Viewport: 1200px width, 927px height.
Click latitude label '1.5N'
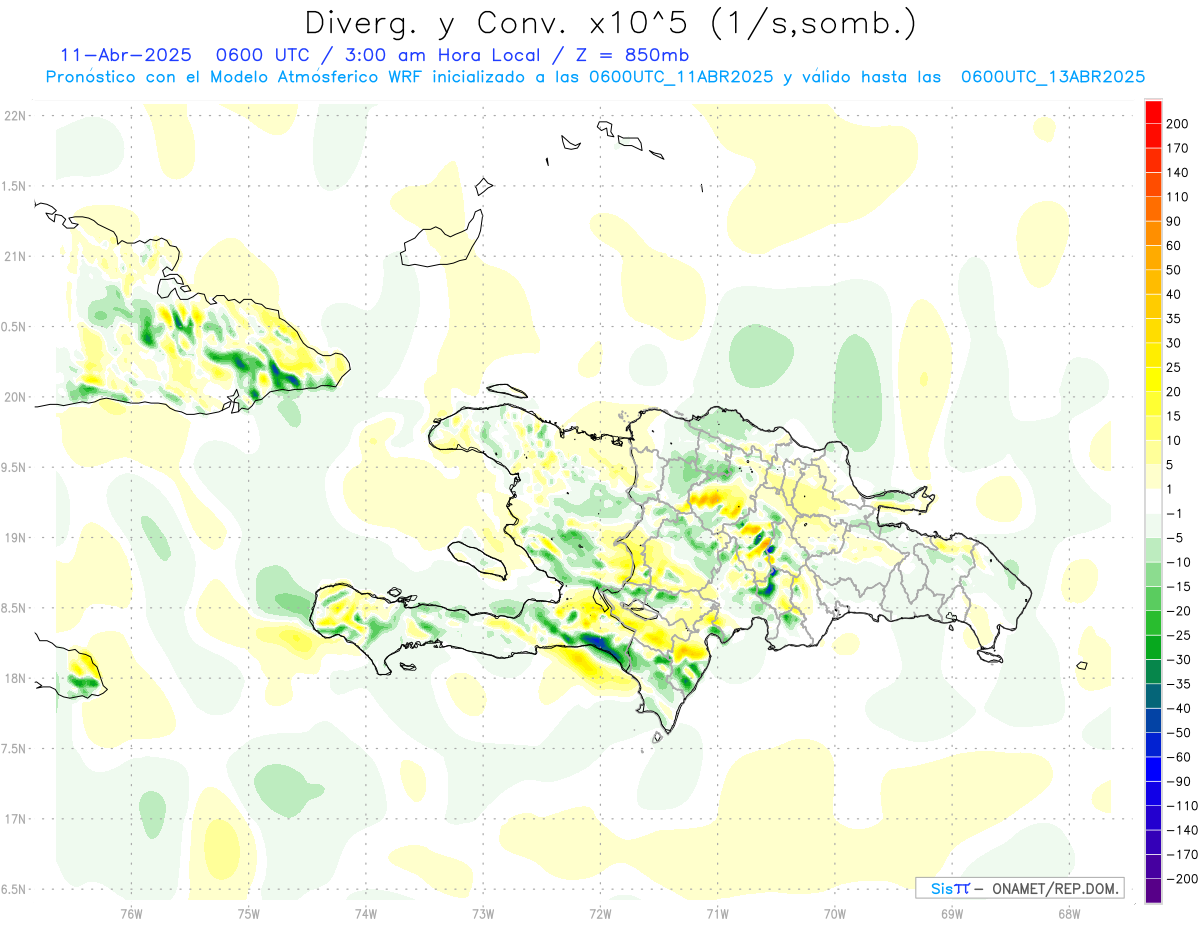(15, 186)
